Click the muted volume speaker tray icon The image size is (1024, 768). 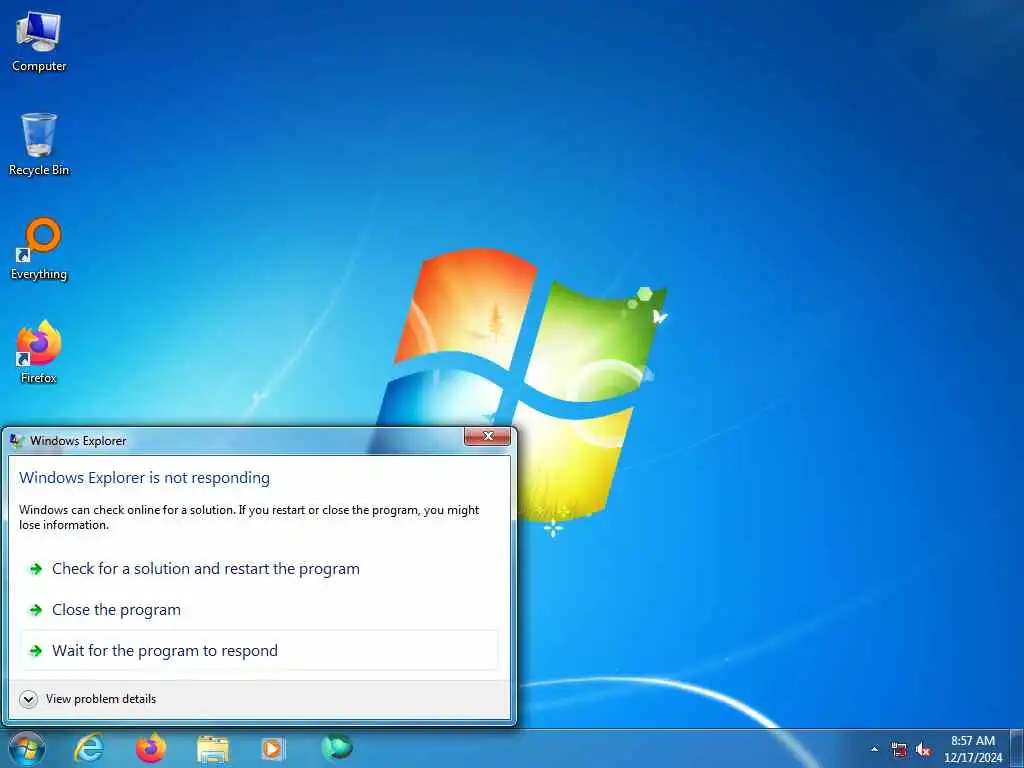(923, 750)
